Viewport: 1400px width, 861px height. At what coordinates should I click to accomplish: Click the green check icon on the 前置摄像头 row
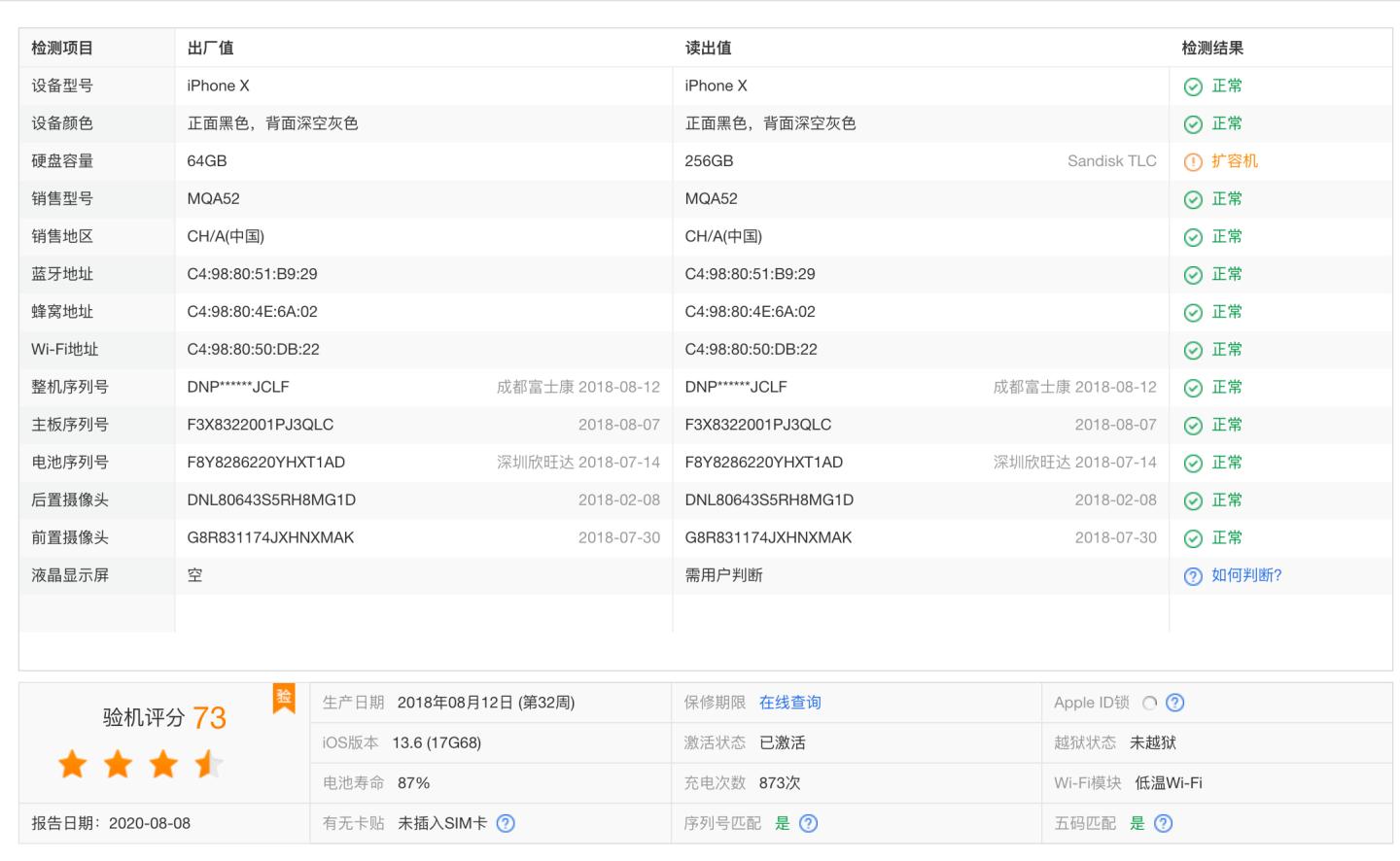pyautogui.click(x=1194, y=537)
